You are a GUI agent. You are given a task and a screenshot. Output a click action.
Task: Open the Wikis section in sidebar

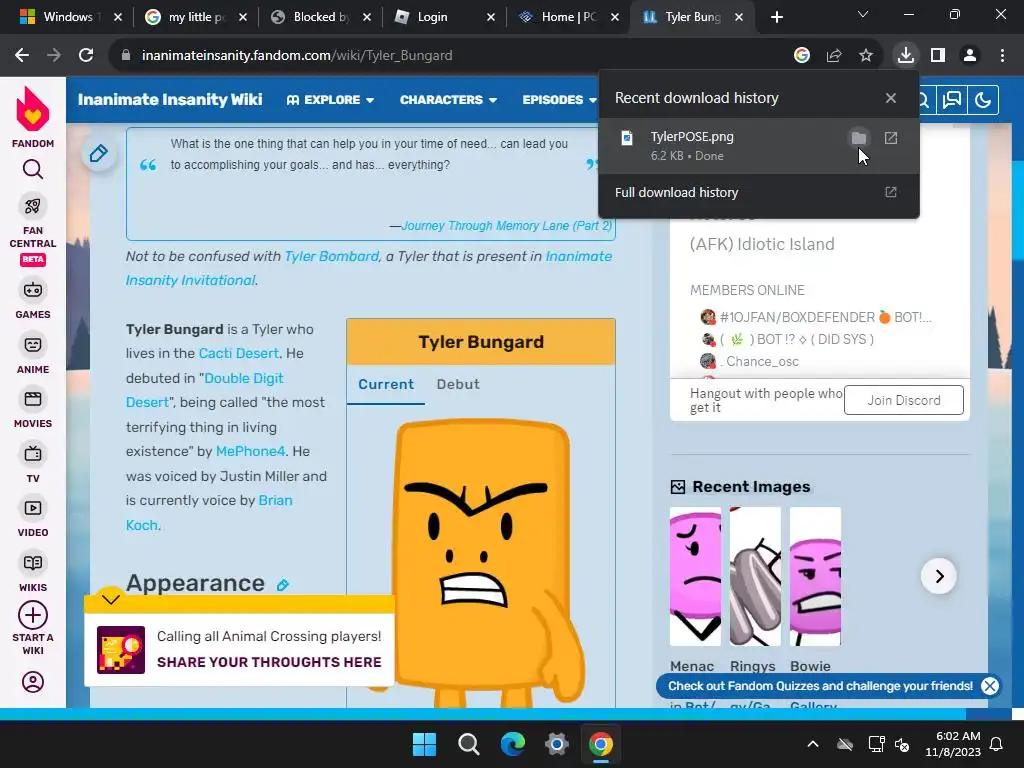[x=33, y=573]
